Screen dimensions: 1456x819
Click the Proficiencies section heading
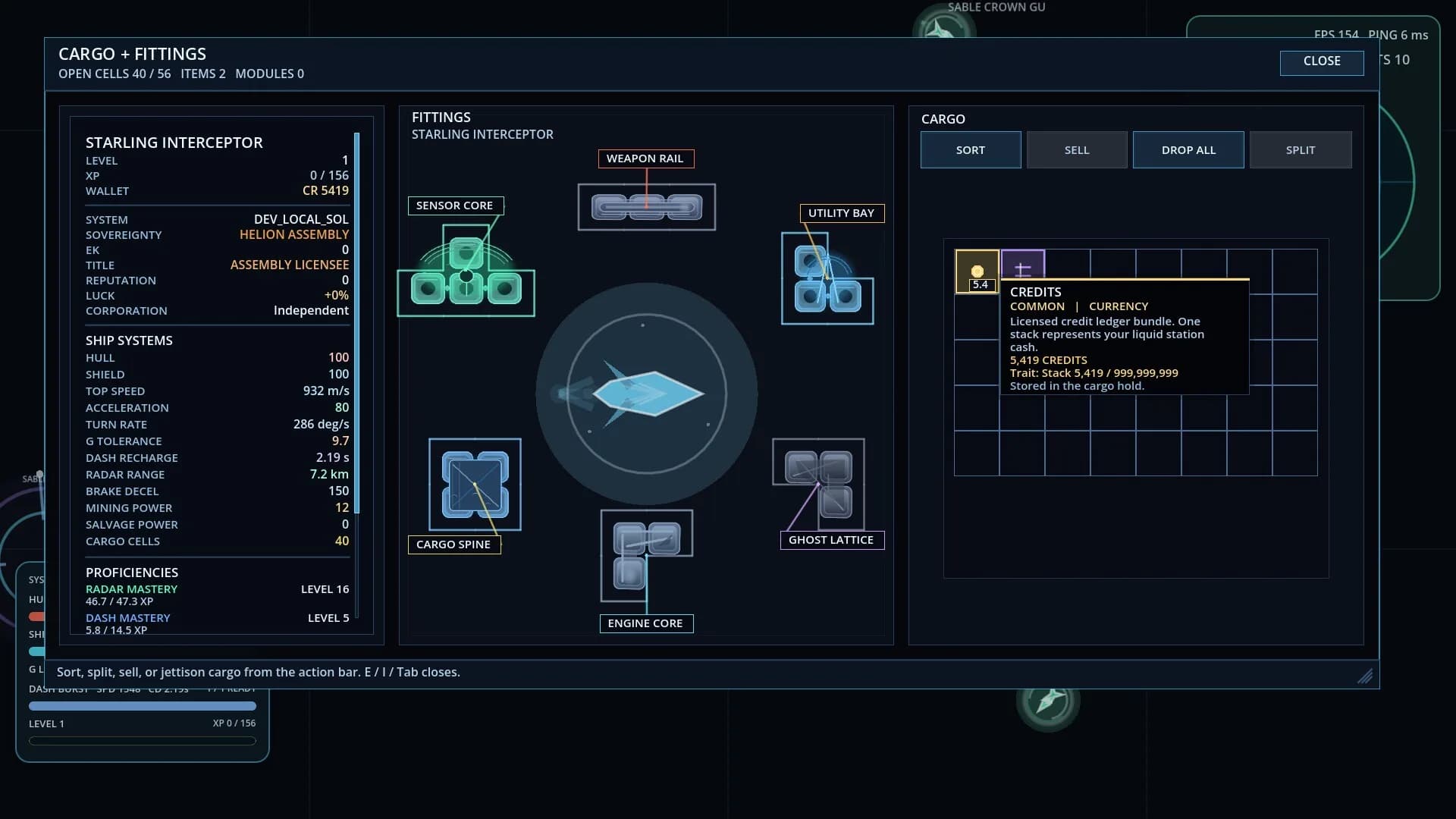coord(132,573)
